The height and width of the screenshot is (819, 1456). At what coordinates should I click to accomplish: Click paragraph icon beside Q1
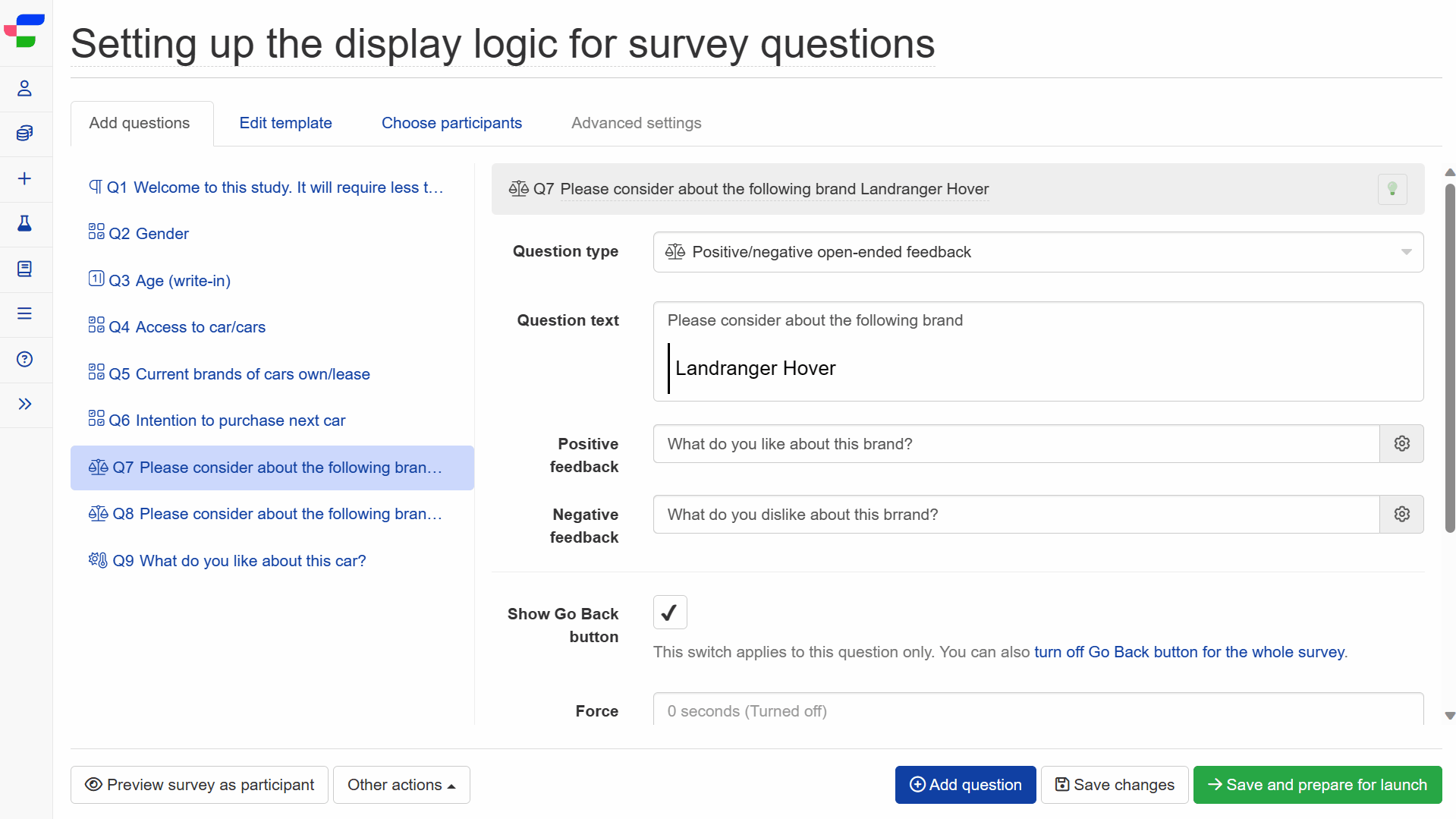[x=96, y=187]
